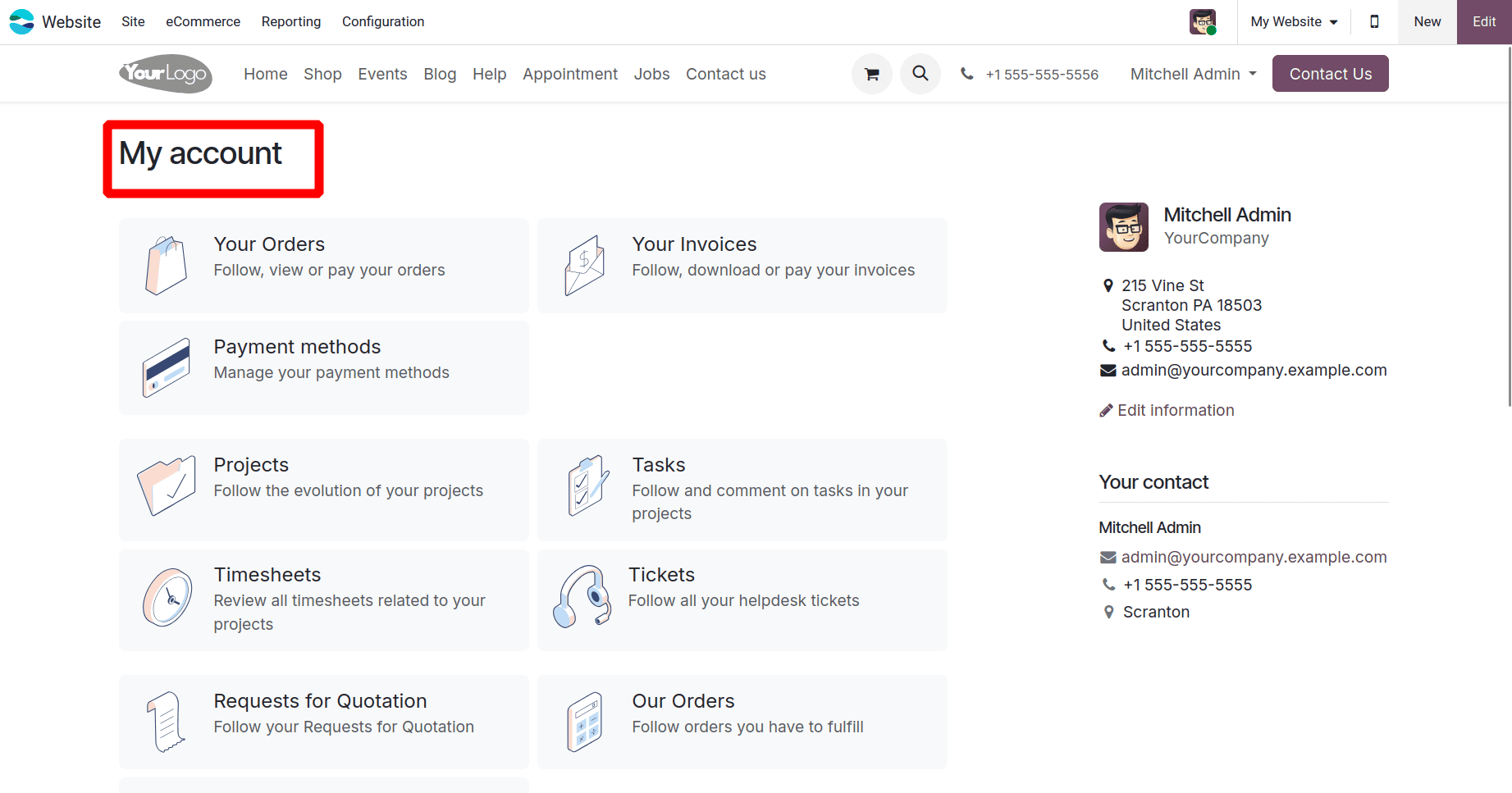Open the Reporting menu
1512x793 pixels.
point(290,21)
